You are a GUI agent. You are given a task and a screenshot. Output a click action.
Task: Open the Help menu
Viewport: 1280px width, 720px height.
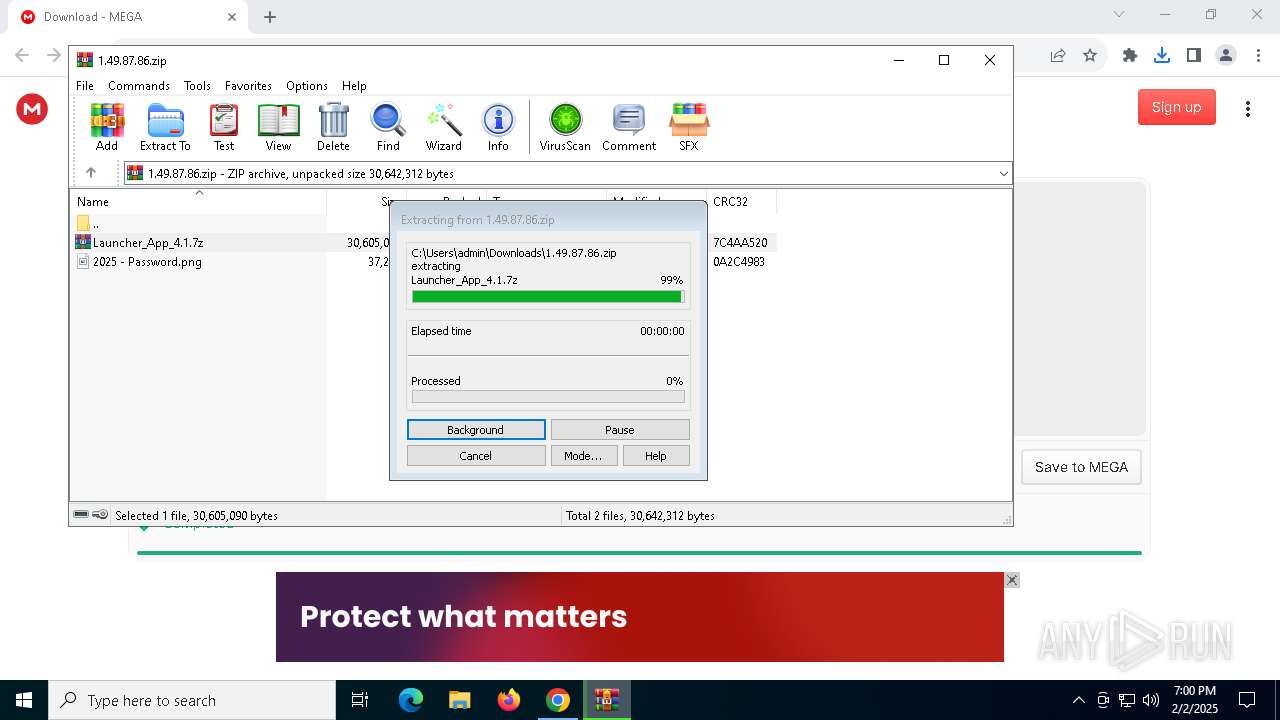[354, 86]
